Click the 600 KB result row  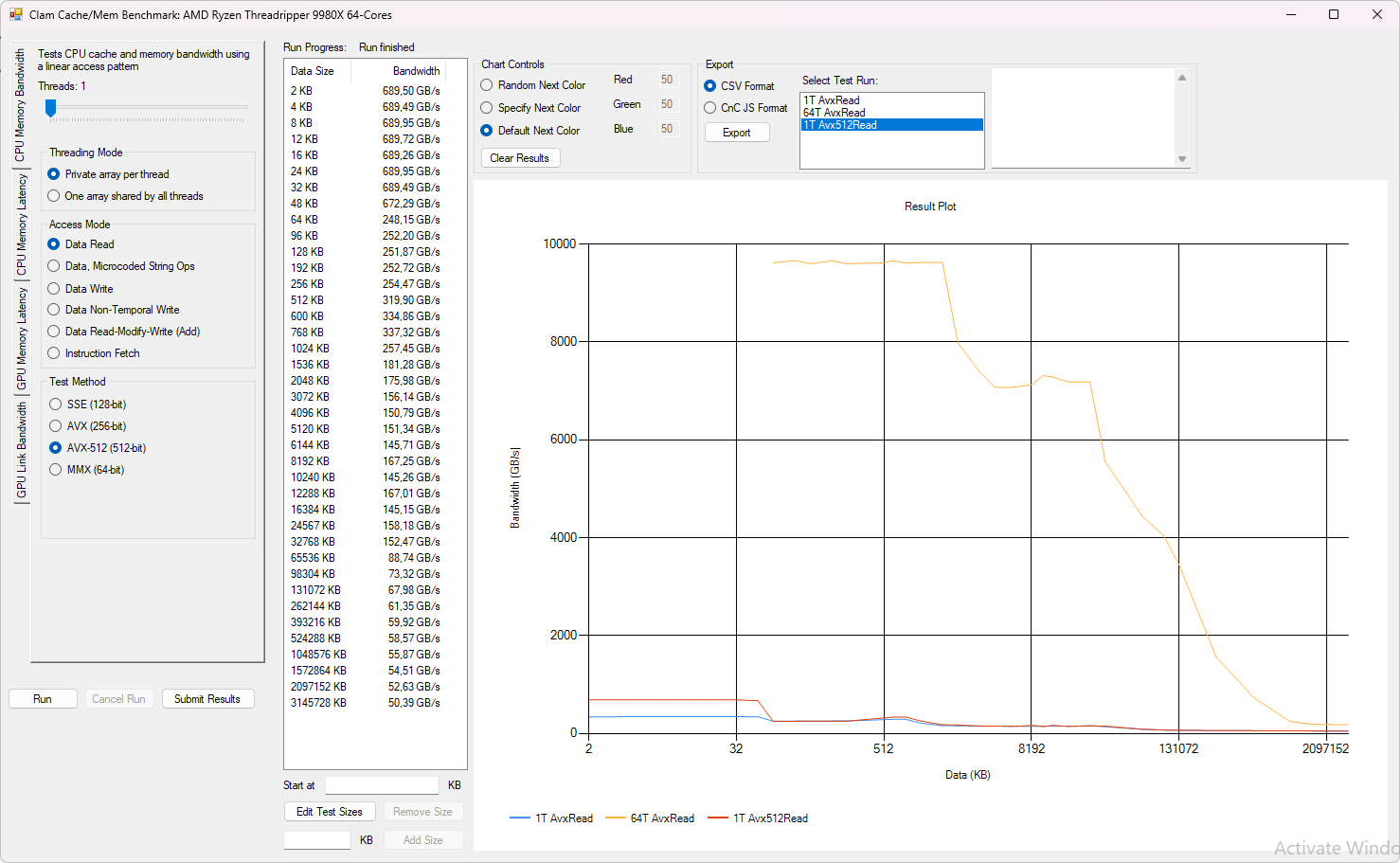pos(366,316)
